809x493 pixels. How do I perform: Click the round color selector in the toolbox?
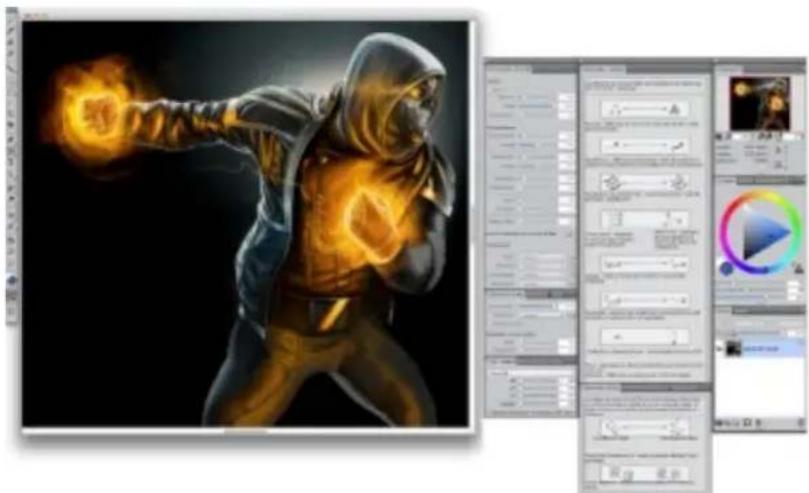pyautogui.click(x=12, y=280)
